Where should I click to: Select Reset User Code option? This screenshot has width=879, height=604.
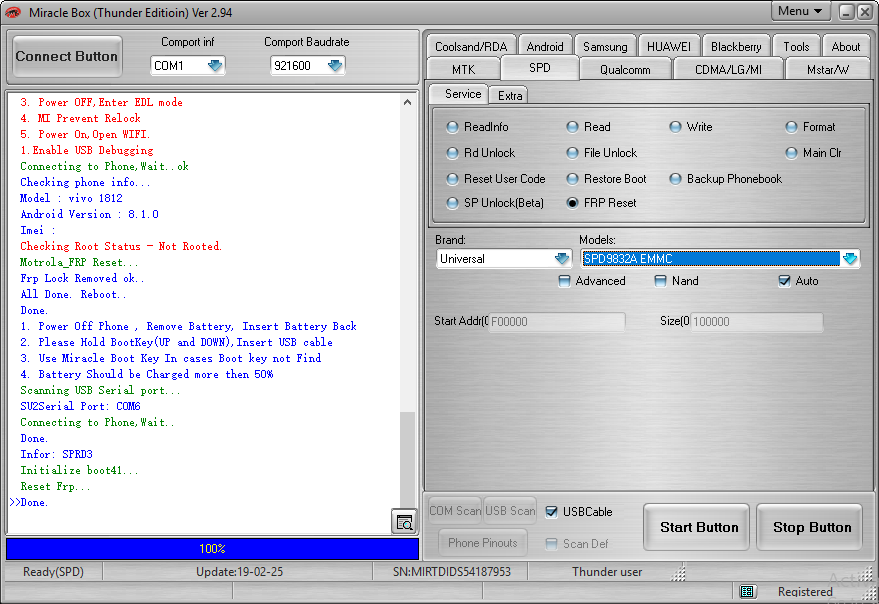click(452, 179)
